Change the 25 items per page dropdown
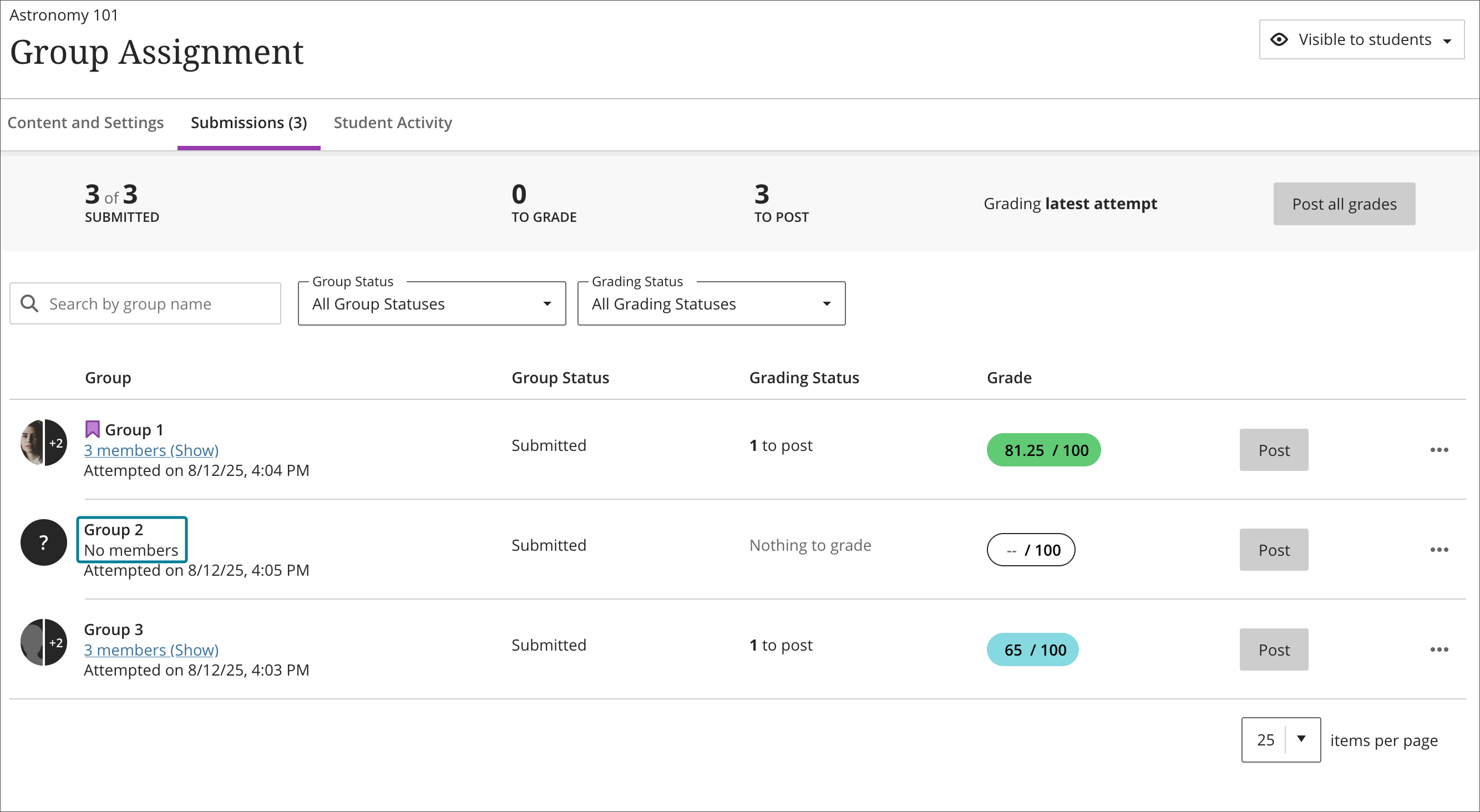 click(x=1281, y=740)
